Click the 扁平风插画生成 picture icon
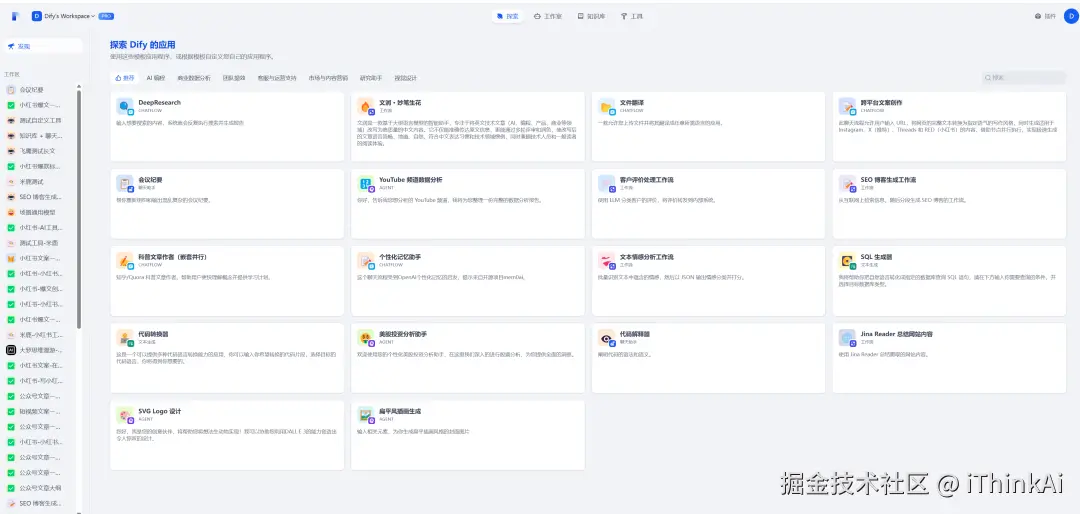Viewport: 1080px width, 514px height. 366,415
